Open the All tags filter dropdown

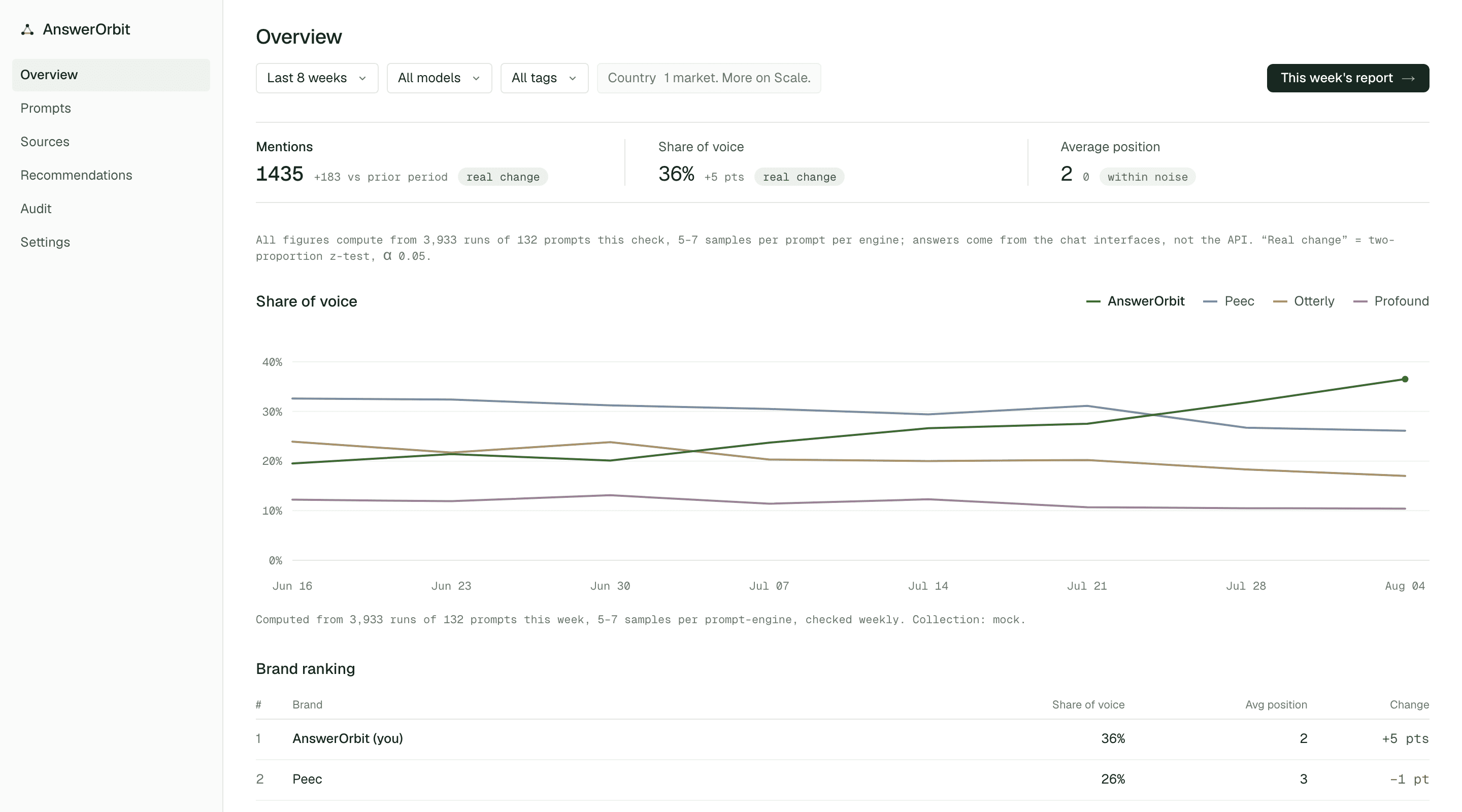point(544,78)
